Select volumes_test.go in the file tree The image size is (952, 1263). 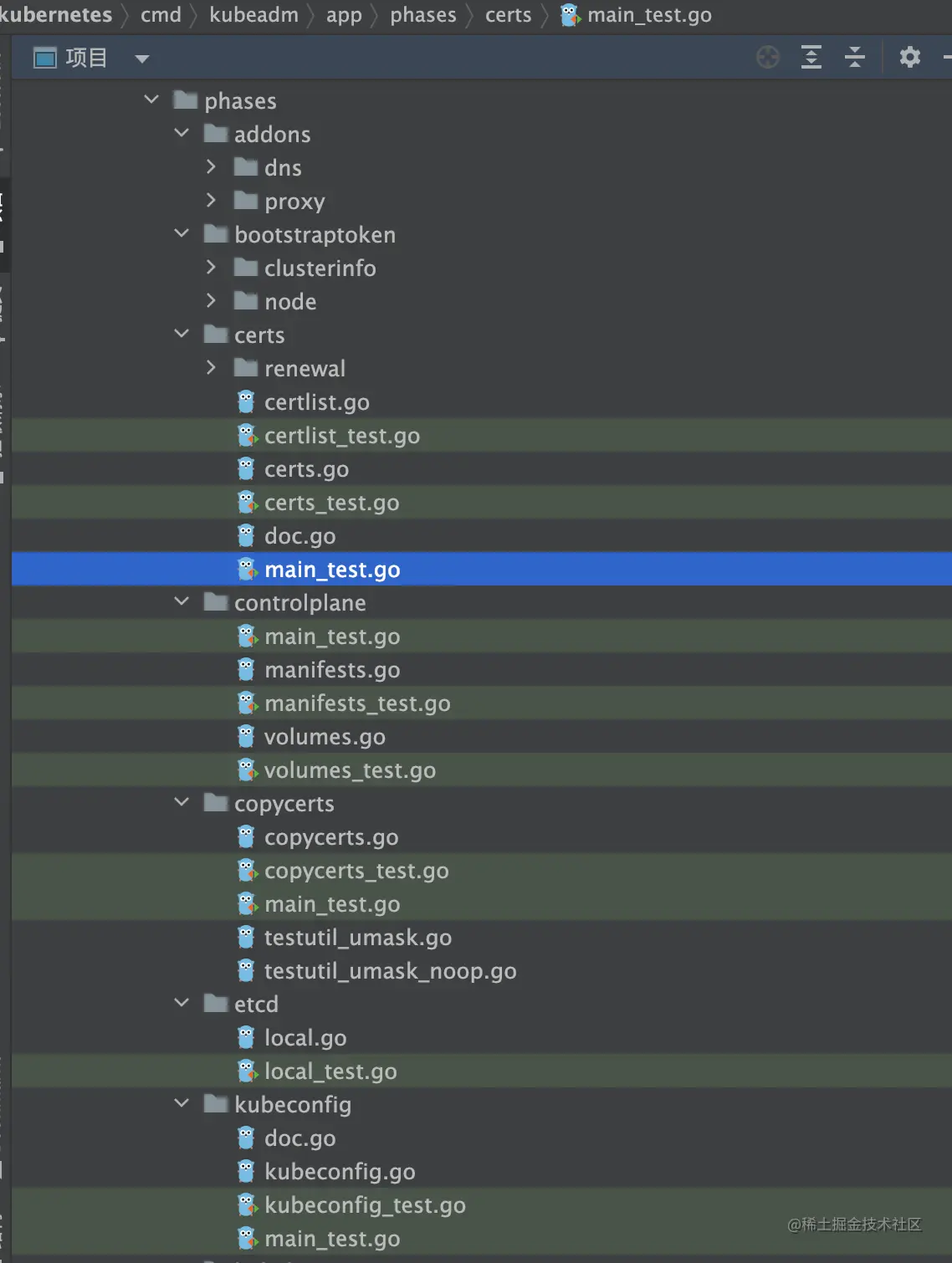[482, 770]
